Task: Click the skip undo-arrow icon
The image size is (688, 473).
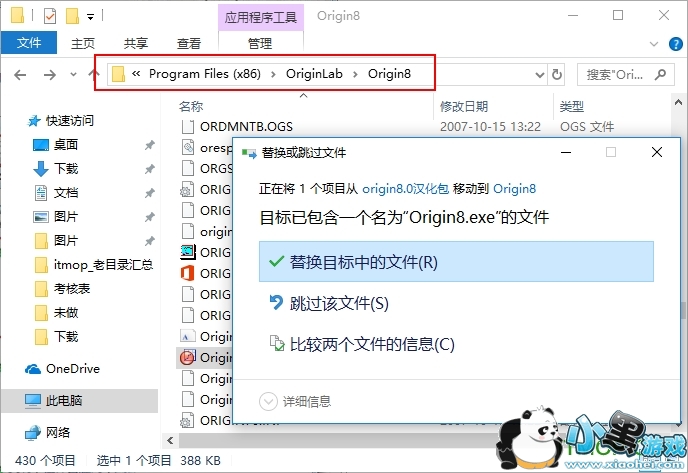Action: [x=276, y=302]
